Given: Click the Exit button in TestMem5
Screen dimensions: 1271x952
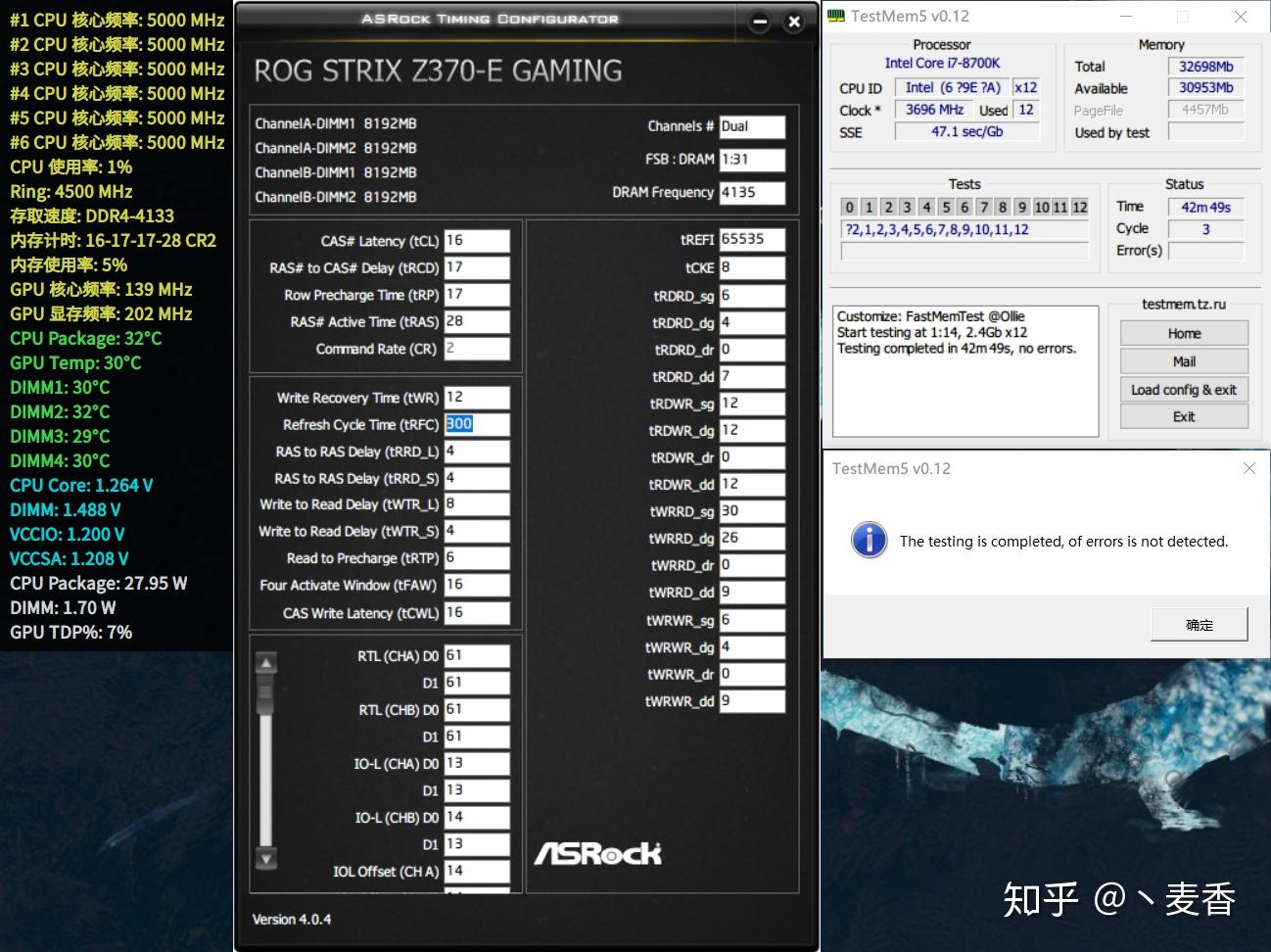Looking at the screenshot, I should [x=1184, y=416].
